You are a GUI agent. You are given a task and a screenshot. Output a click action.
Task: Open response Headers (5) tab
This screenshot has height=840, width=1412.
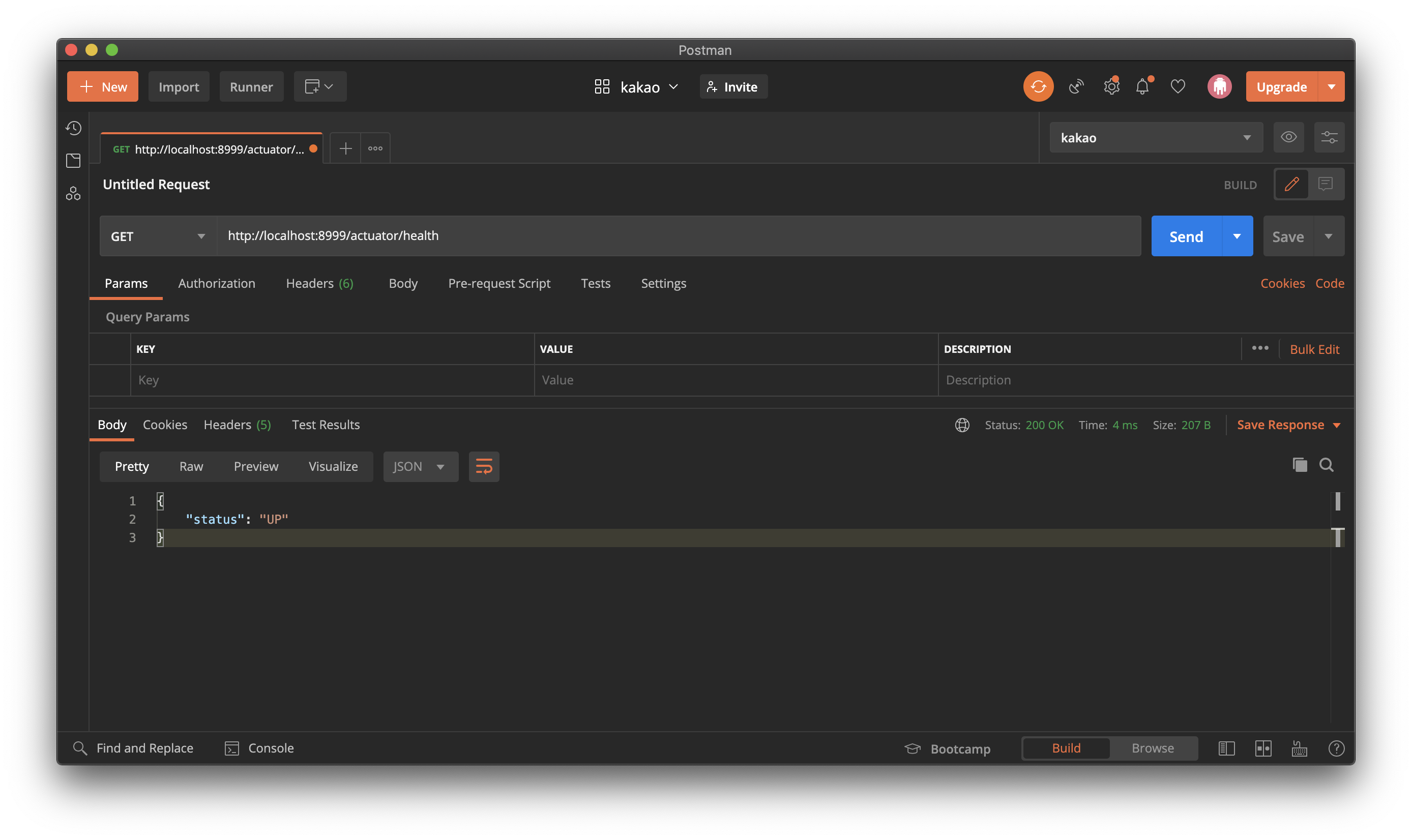pos(237,425)
